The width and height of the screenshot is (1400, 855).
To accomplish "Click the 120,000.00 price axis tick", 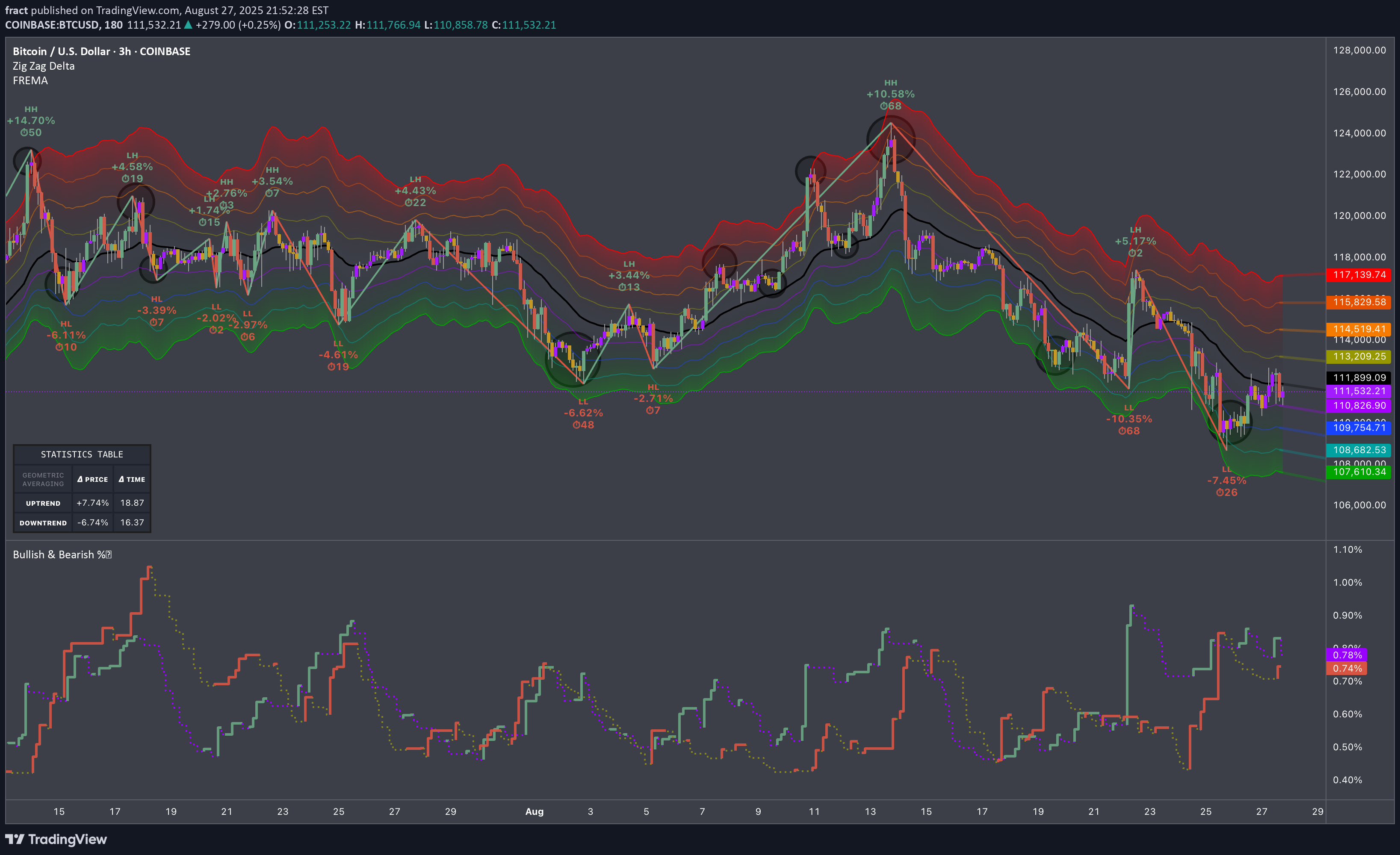I will coord(1360,216).
